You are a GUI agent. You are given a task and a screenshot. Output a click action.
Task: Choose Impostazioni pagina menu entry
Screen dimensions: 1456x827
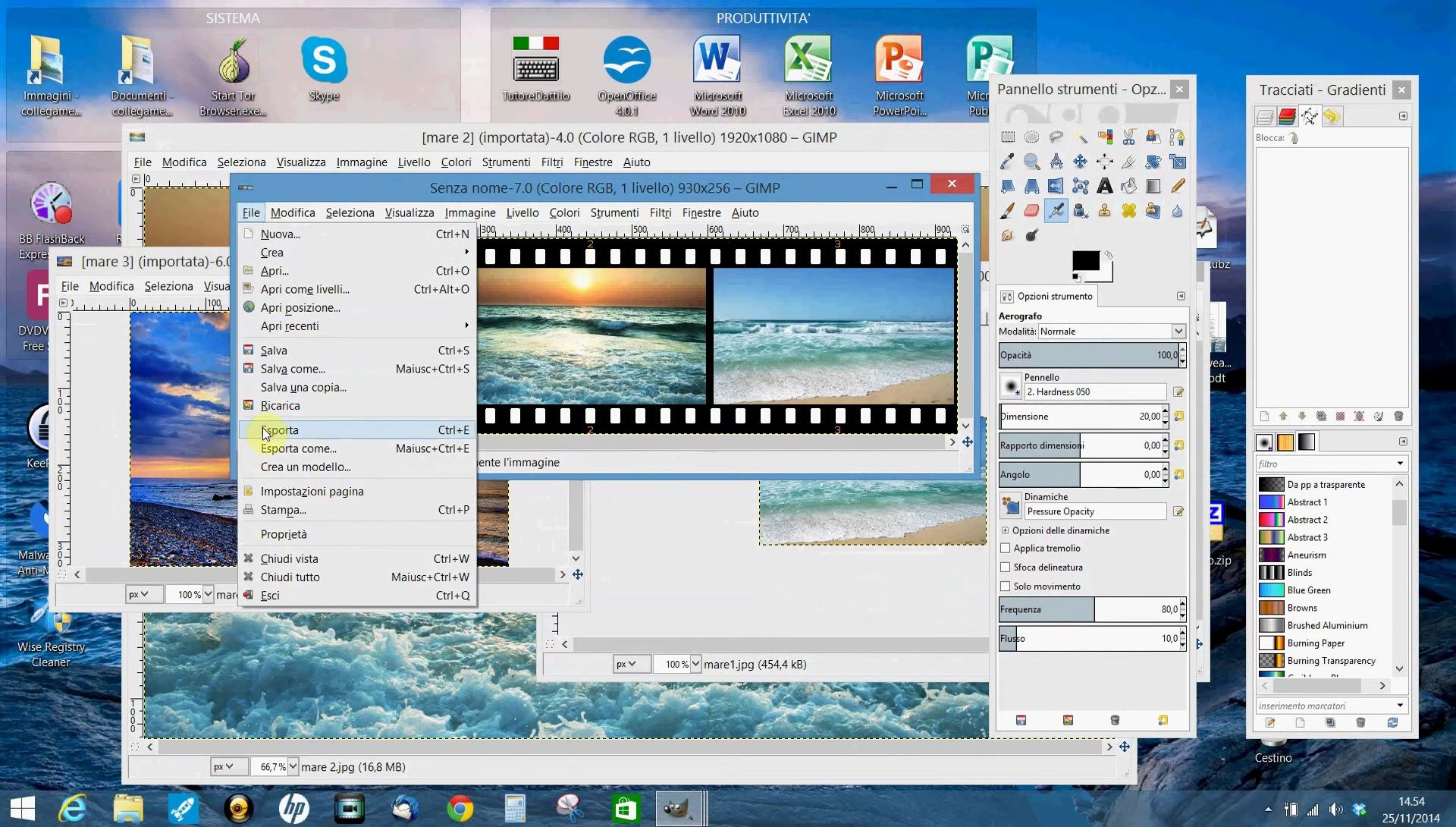click(x=357, y=492)
